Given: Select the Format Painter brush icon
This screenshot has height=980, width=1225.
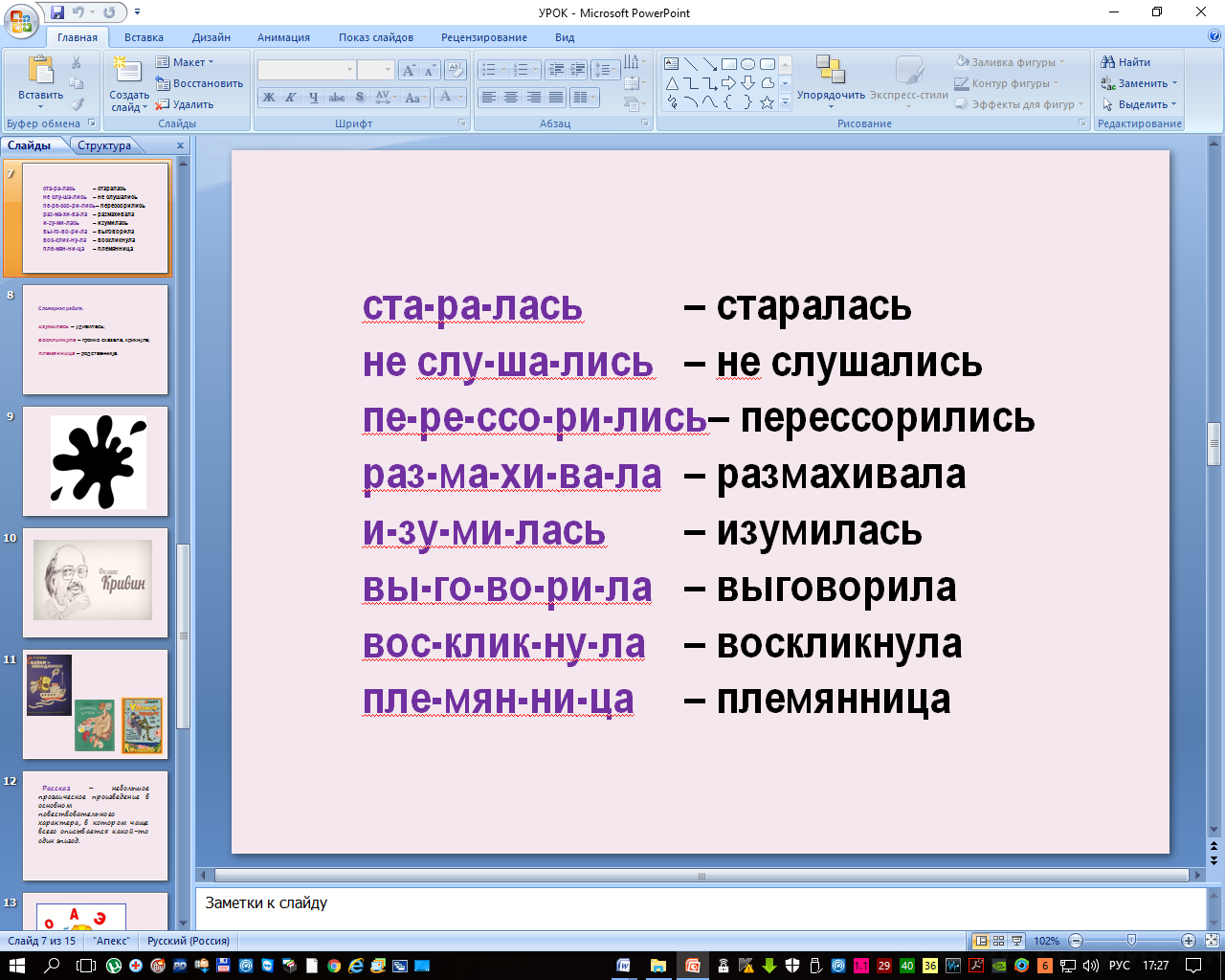Looking at the screenshot, I should (77, 104).
